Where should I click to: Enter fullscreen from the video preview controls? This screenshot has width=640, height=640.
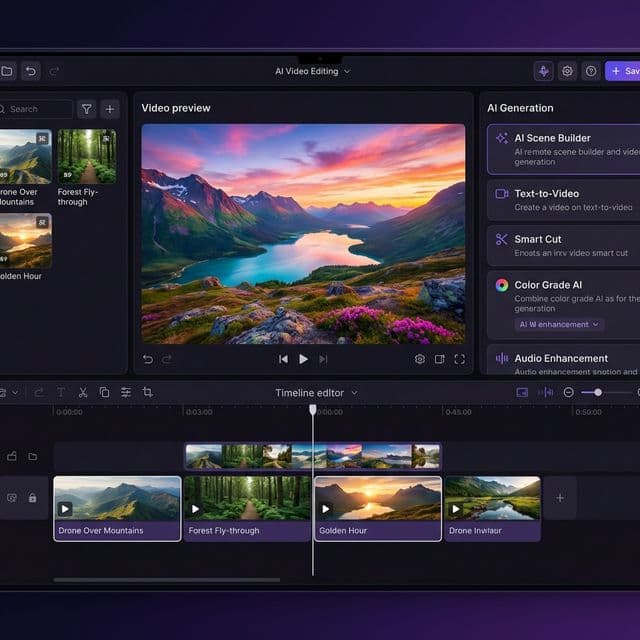click(460, 359)
